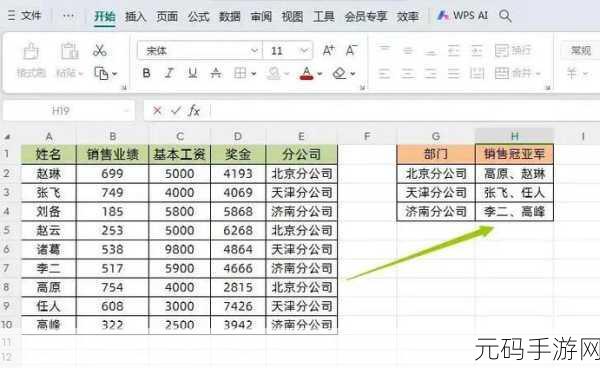Viewport: 600px width, 368px height.
Task: Open the 效率 ribbon tab
Action: point(408,16)
